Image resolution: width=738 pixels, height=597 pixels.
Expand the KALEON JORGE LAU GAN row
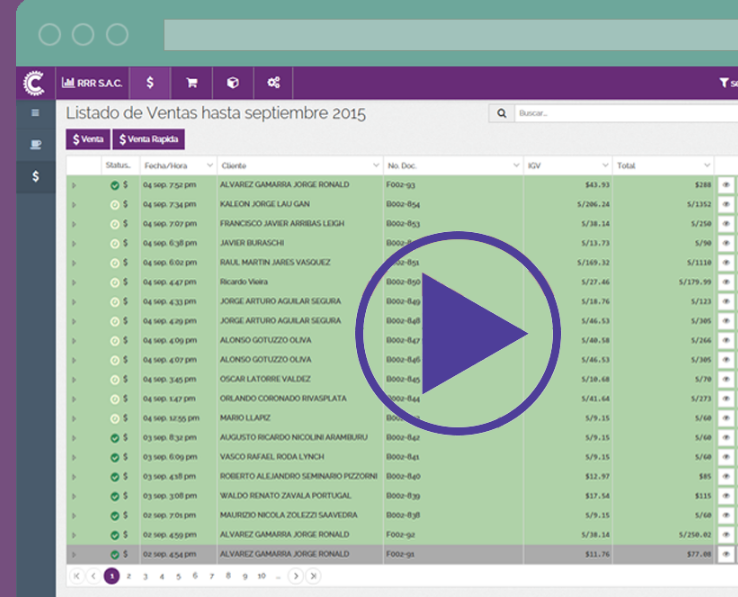pos(74,205)
